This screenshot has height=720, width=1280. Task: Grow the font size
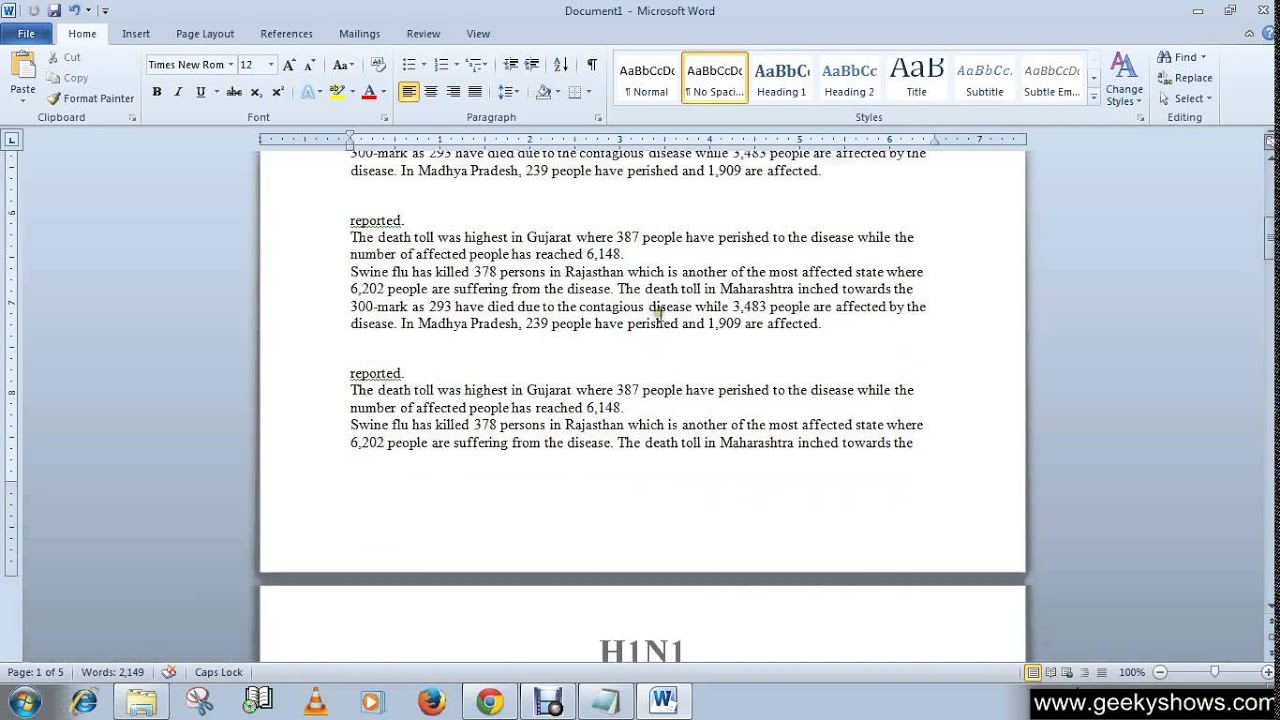pos(289,65)
